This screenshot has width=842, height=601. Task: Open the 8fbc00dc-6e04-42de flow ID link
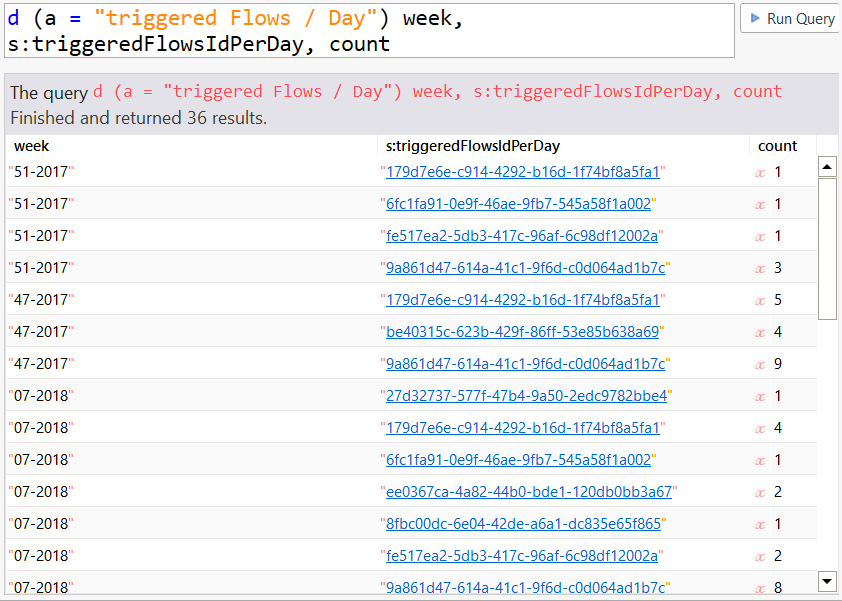click(x=523, y=524)
